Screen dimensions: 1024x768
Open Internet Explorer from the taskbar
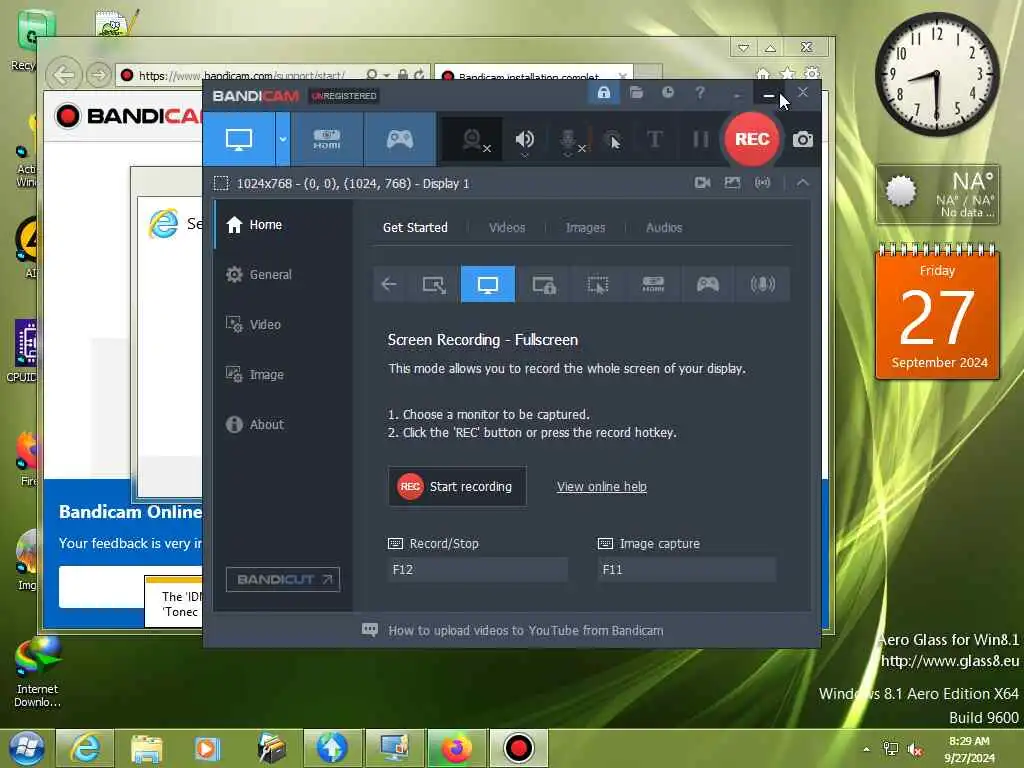click(86, 748)
